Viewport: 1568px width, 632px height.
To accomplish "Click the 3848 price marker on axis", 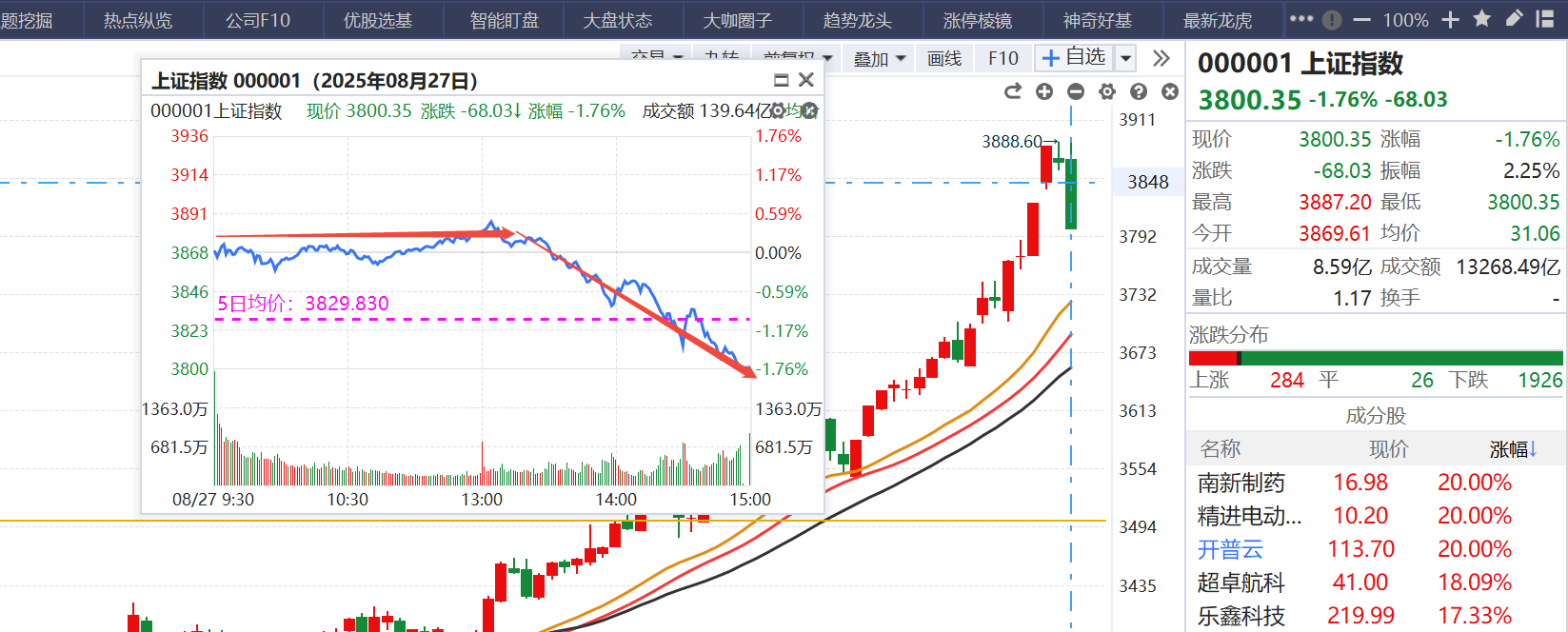I will click(1148, 182).
